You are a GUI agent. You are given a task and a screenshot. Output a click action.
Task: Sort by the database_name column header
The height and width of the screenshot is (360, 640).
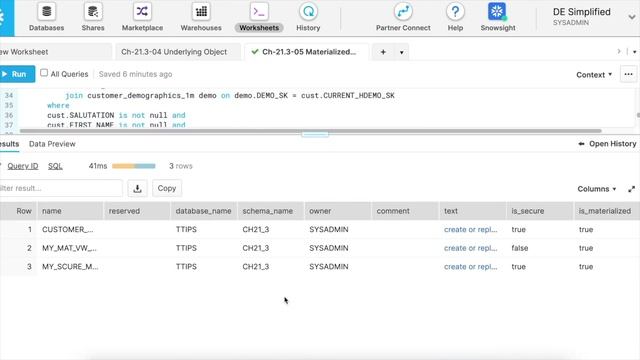click(204, 211)
